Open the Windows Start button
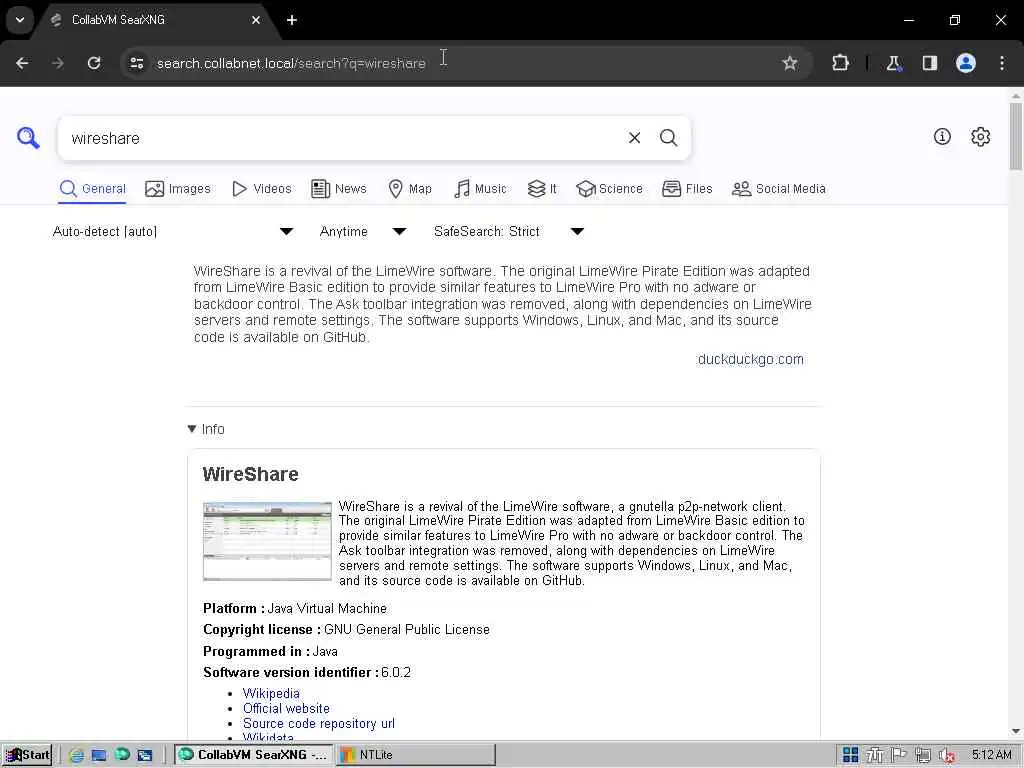The image size is (1024, 768). (27, 755)
